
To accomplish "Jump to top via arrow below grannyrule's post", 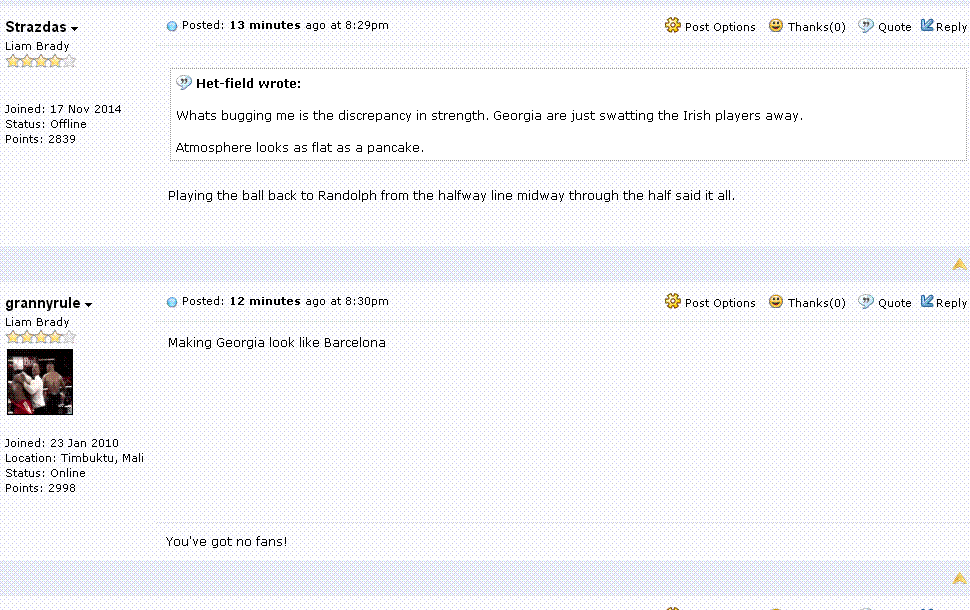I will 959,579.
